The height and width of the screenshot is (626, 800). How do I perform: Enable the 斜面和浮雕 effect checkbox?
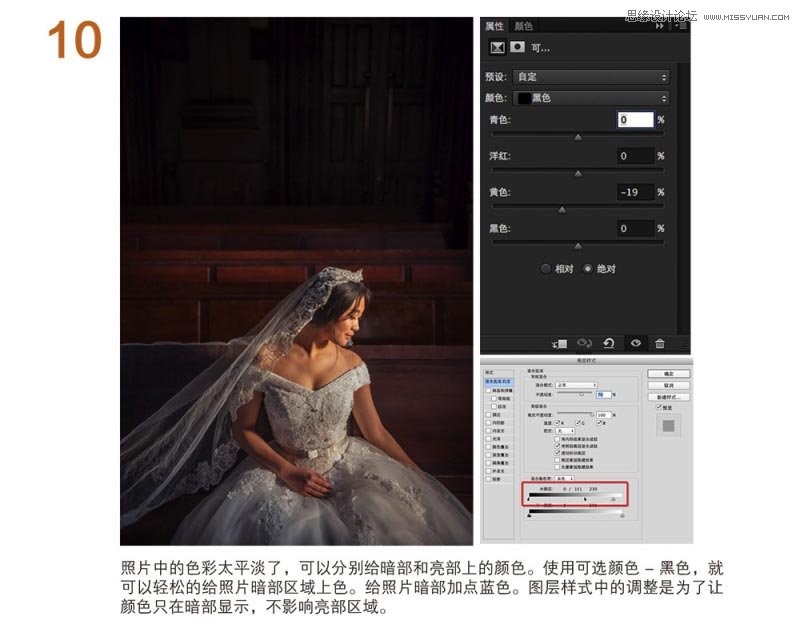point(488,390)
